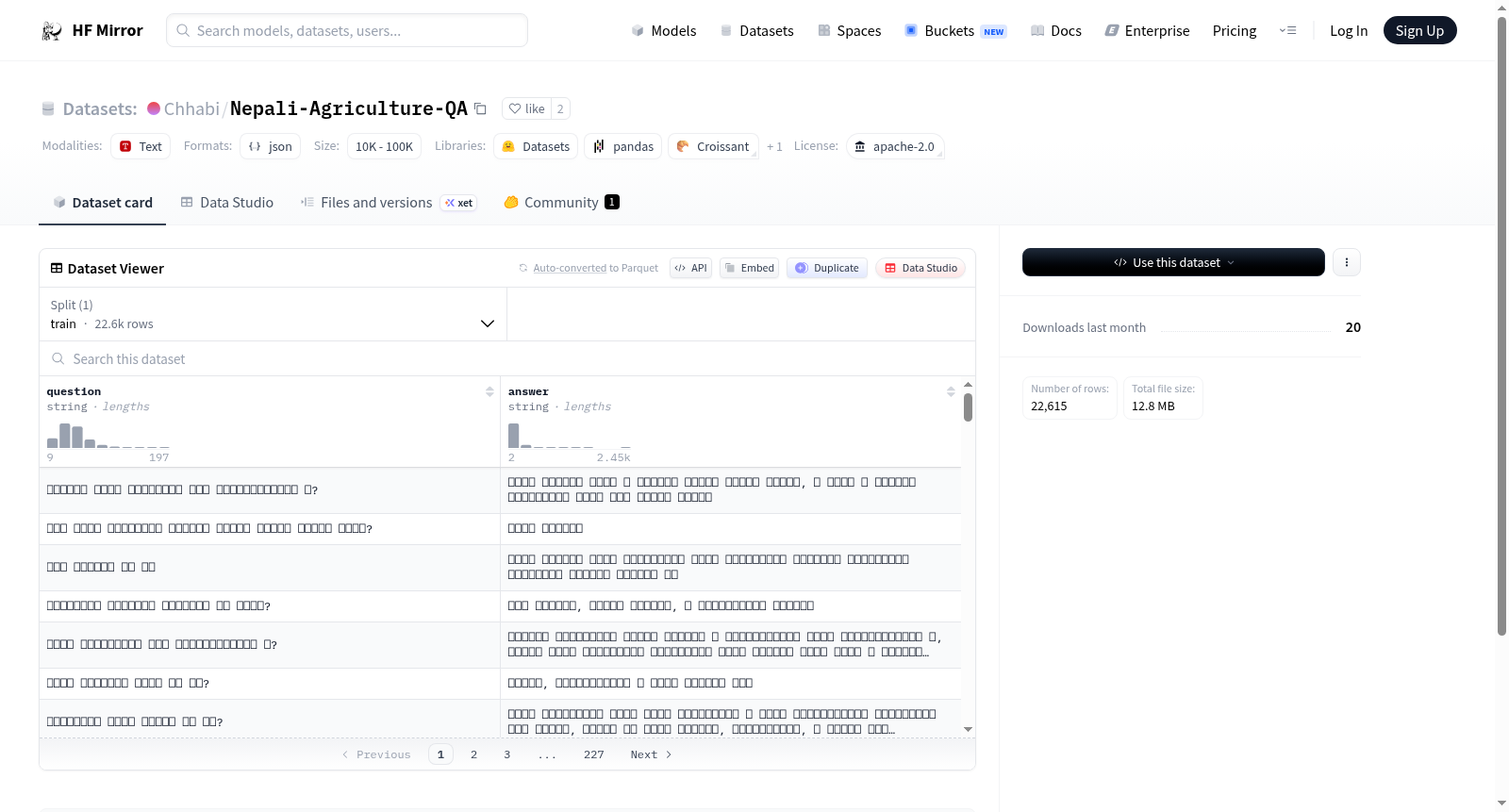This screenshot has width=1509, height=812.
Task: Click the page vertical scrollbar
Action: [x=1502, y=325]
